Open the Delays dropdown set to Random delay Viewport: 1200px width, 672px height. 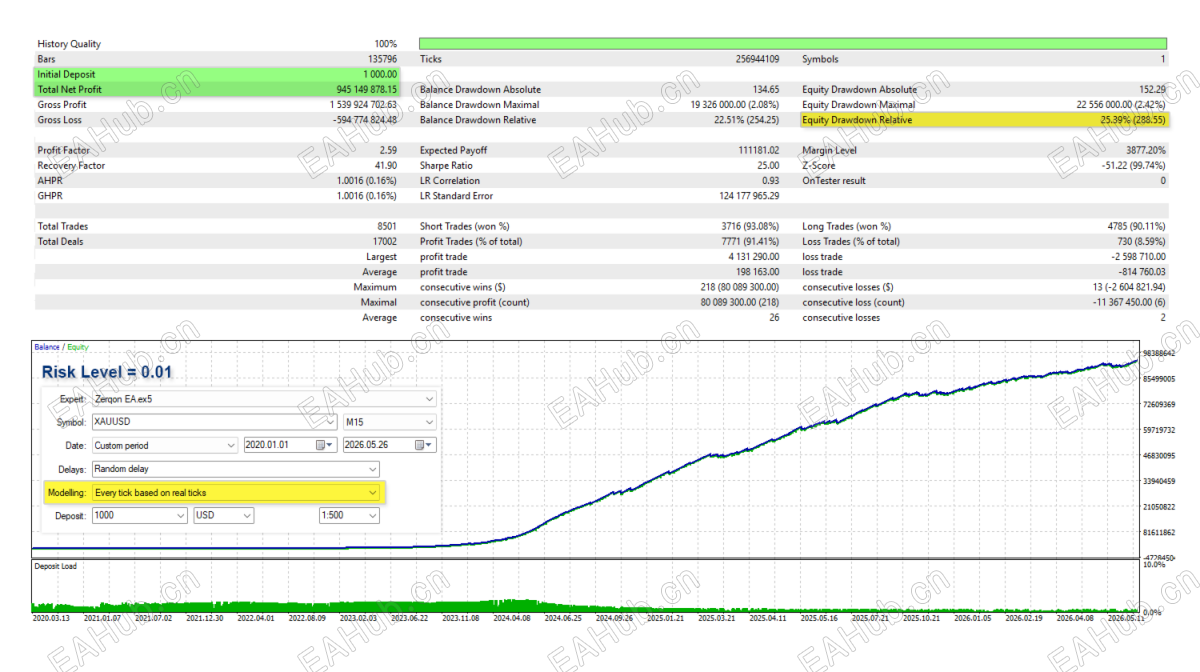(235, 469)
